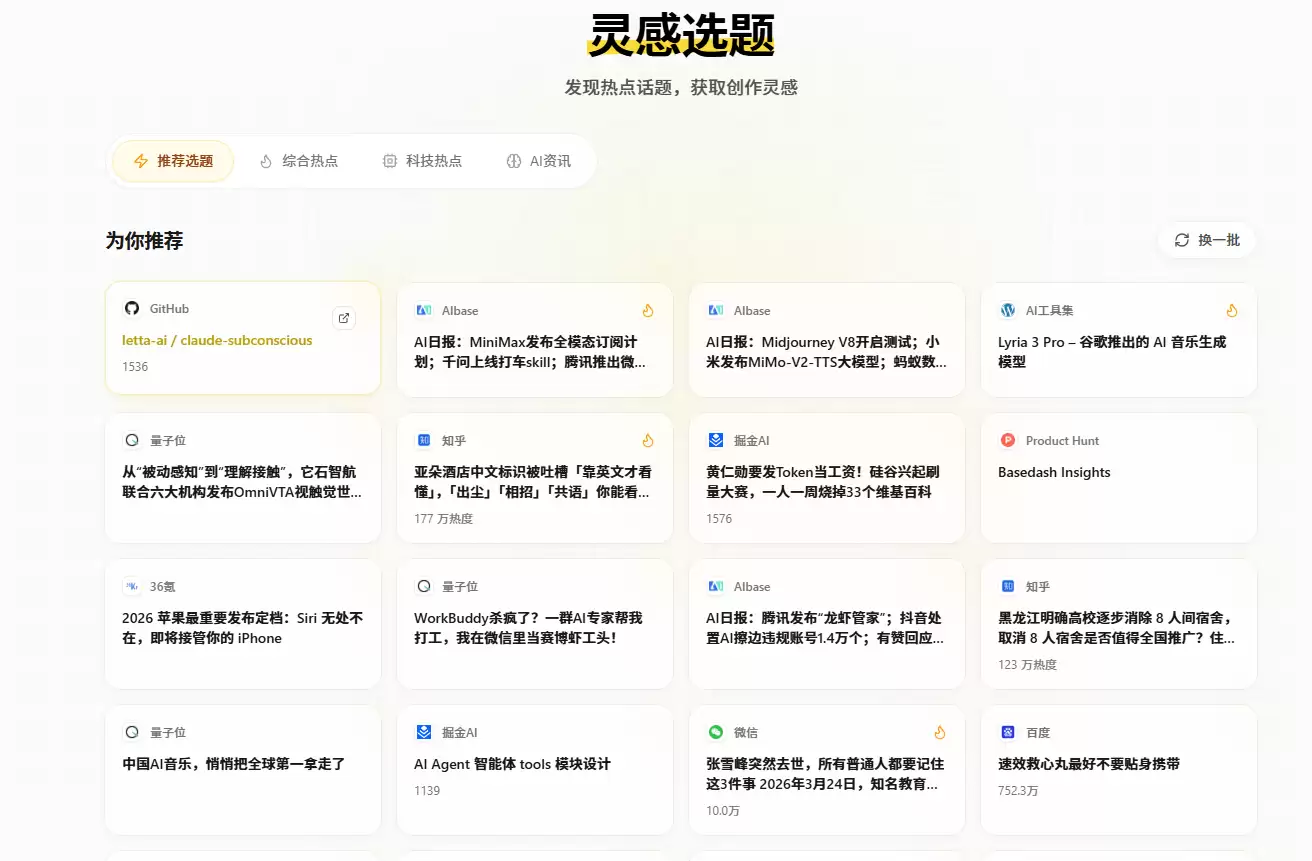This screenshot has width=1312, height=861.
Task: Open the 亚朵酒店中文标识 topic
Action: pos(535,482)
